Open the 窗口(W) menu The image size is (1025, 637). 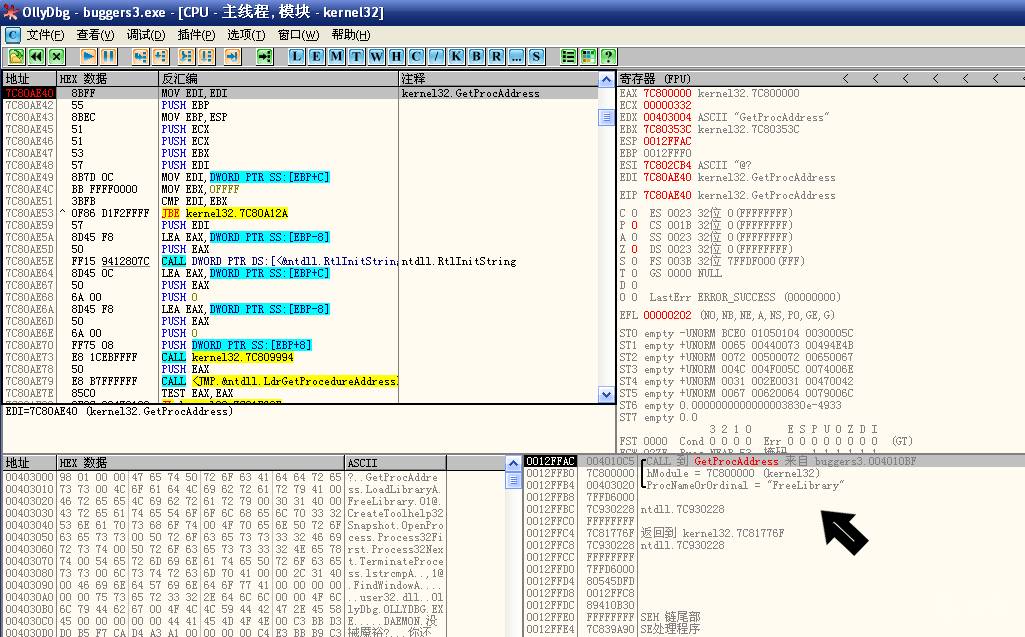point(299,35)
